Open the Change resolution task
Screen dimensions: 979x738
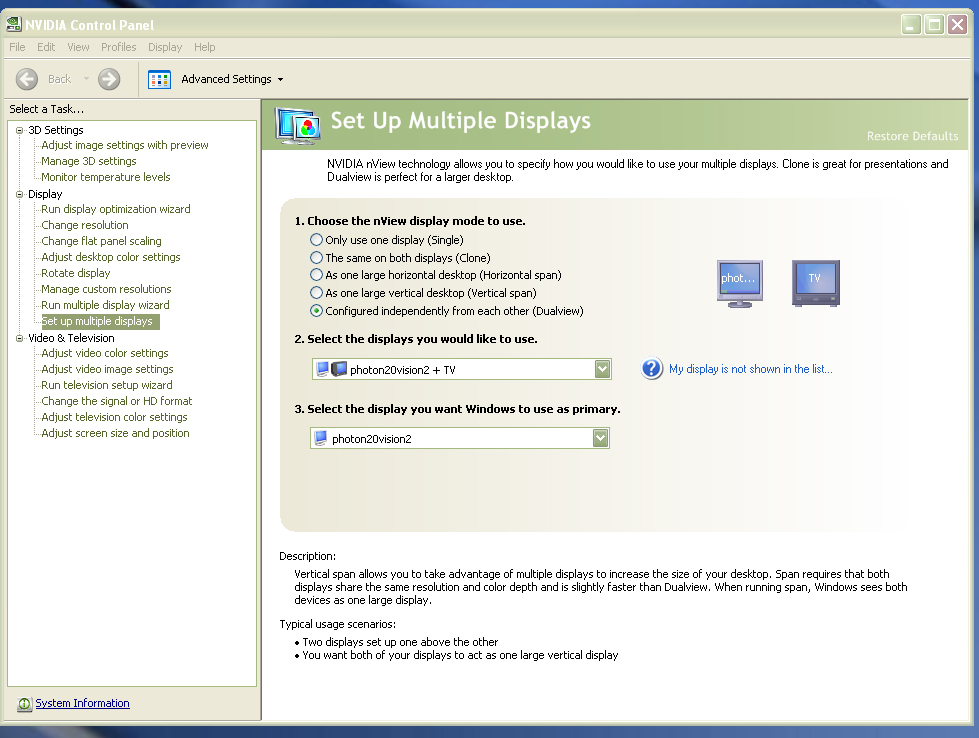coord(85,225)
